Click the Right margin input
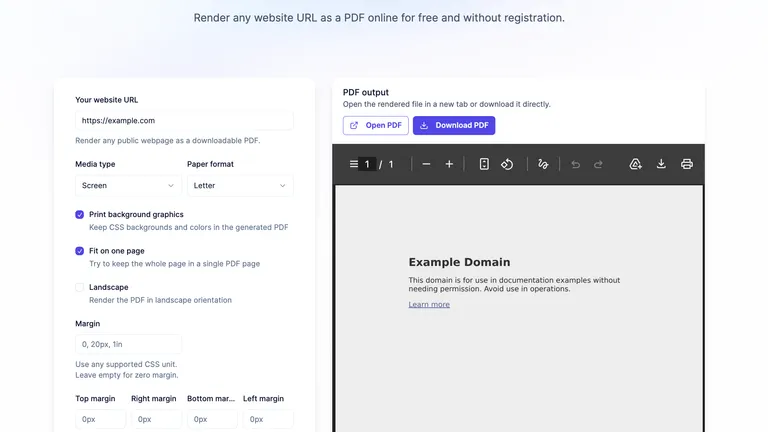Screen dimensions: 768x432 tap(156, 419)
